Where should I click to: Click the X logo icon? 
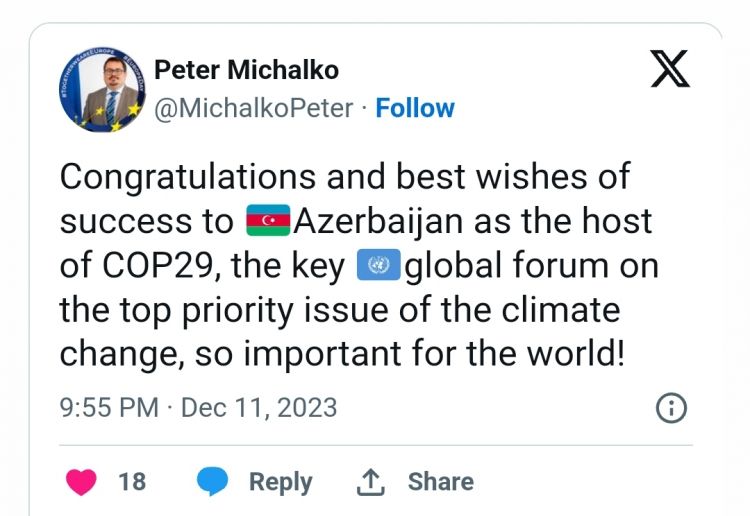[669, 71]
